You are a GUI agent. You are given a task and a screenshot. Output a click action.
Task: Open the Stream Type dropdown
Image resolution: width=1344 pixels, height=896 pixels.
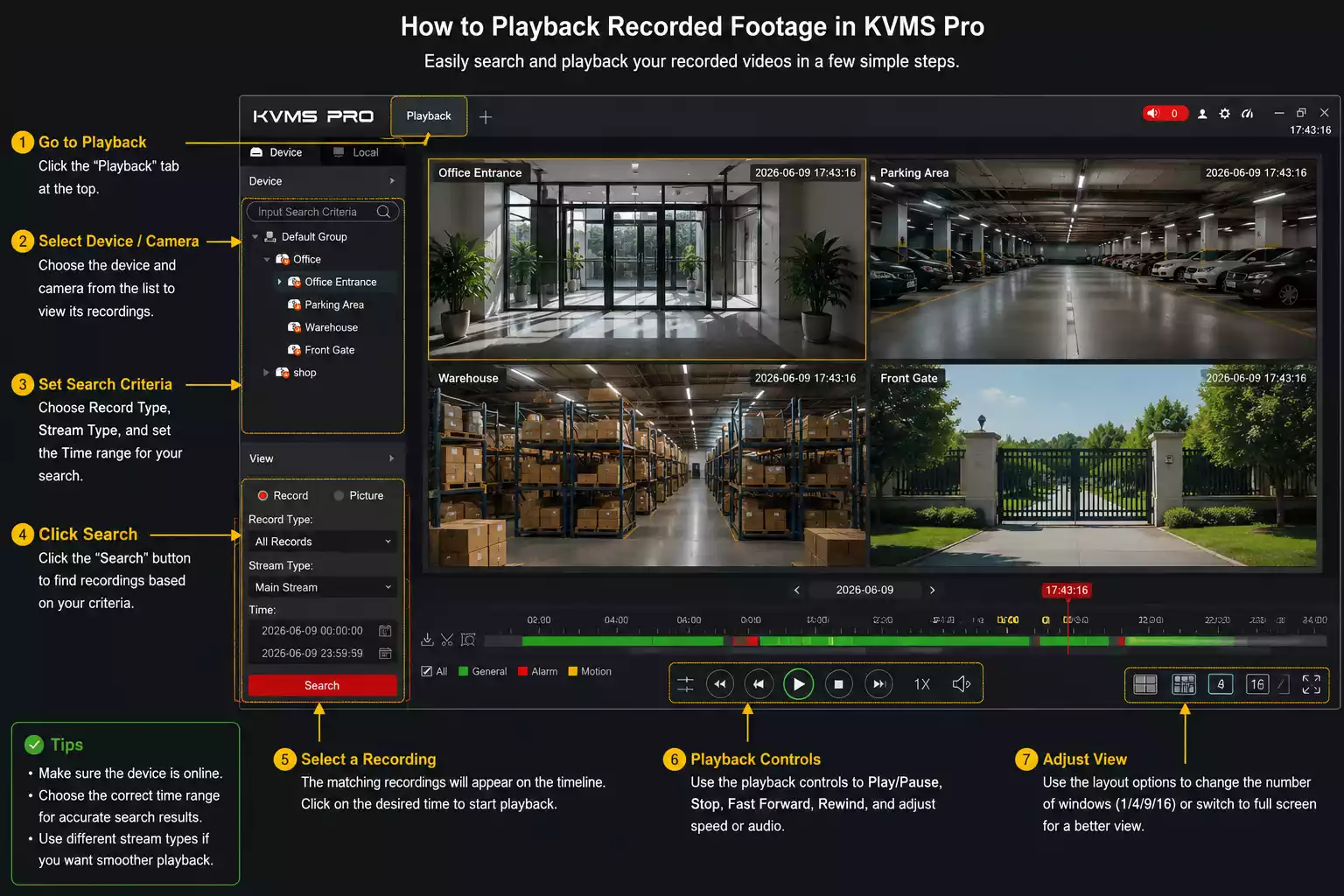click(x=323, y=587)
